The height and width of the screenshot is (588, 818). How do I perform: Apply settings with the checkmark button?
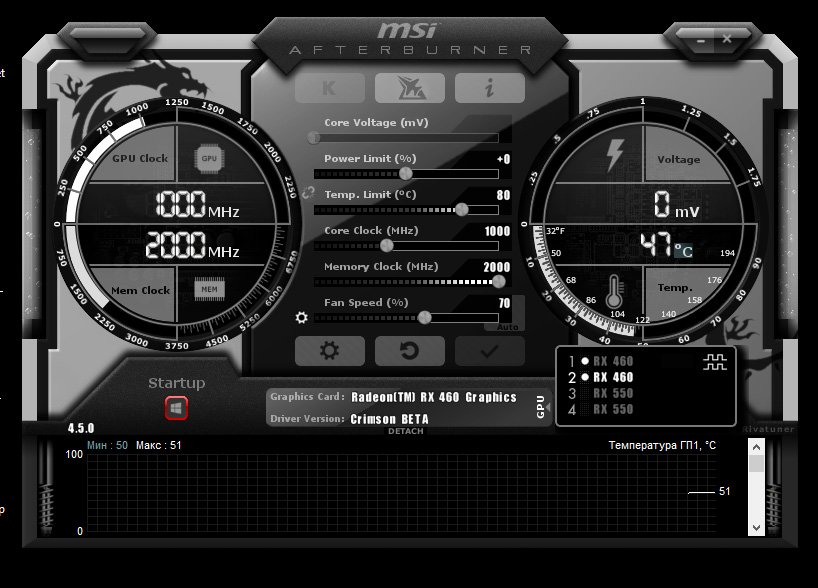(489, 351)
